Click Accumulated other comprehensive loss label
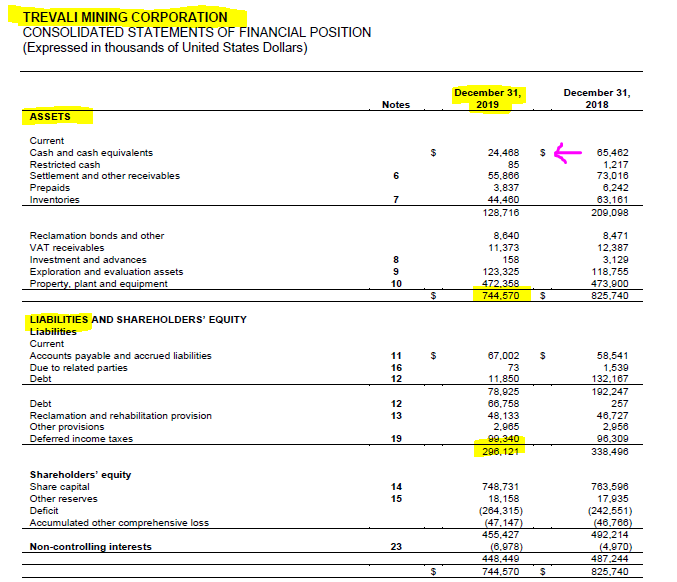 click(119, 523)
